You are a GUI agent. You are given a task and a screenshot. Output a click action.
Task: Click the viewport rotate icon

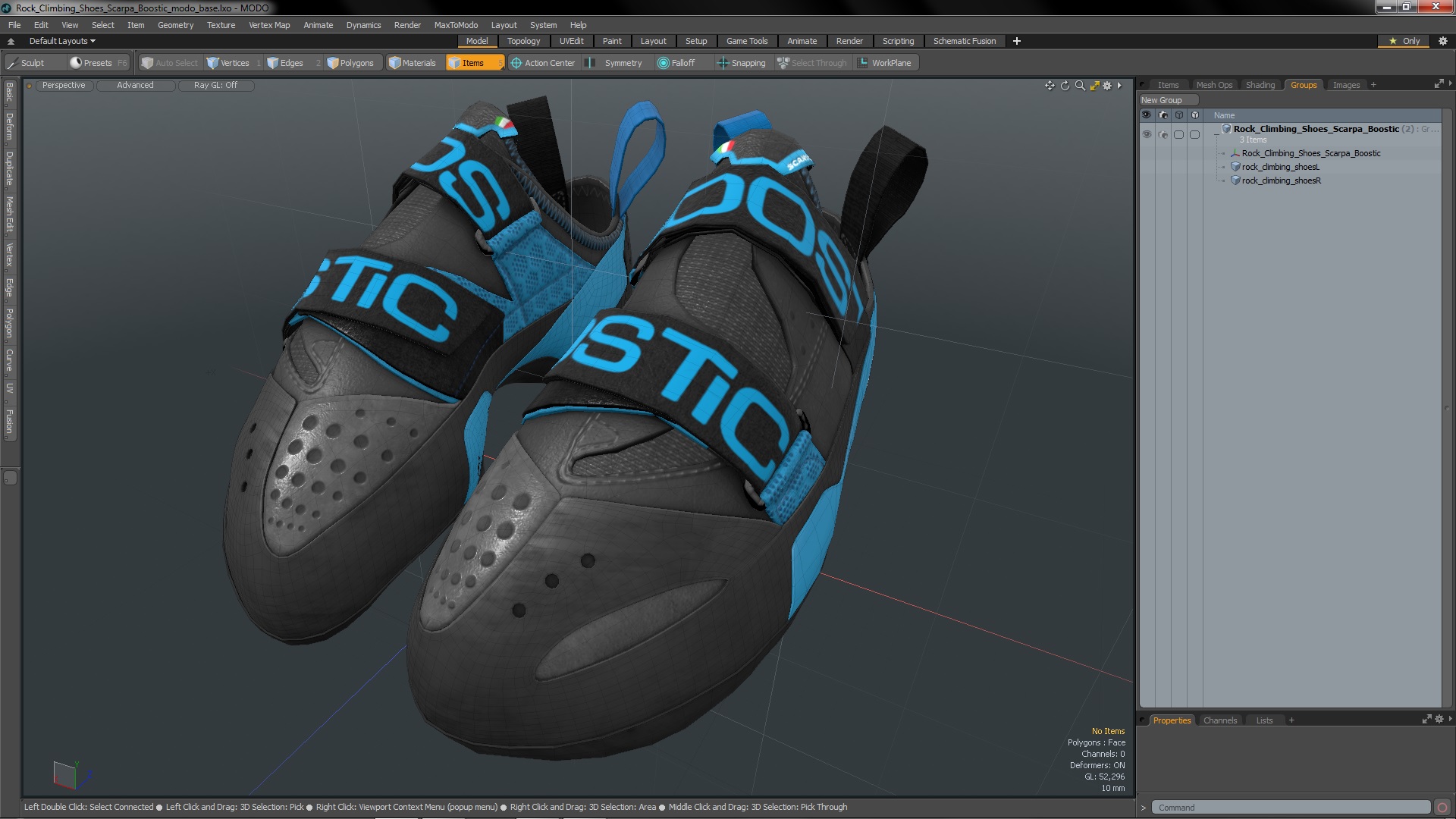1065,86
